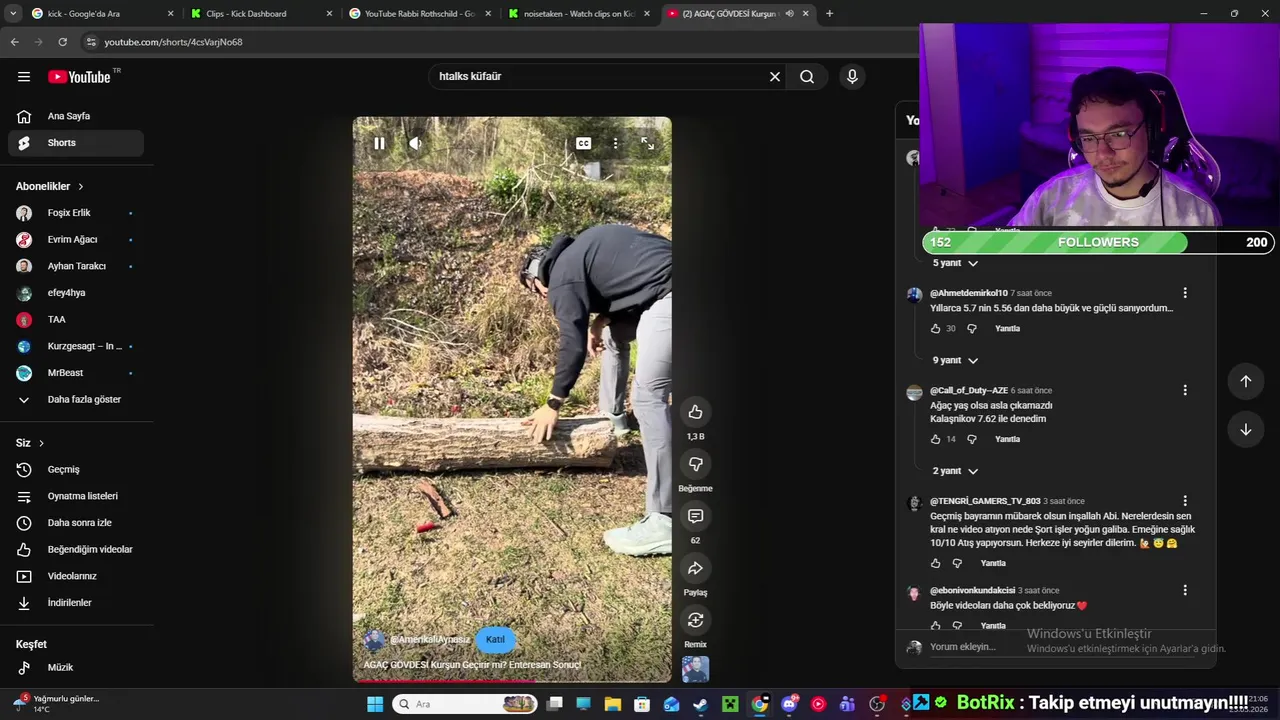The width and height of the screenshot is (1280, 720).
Task: Open Beğendiğim videolar
Action: coord(76,550)
